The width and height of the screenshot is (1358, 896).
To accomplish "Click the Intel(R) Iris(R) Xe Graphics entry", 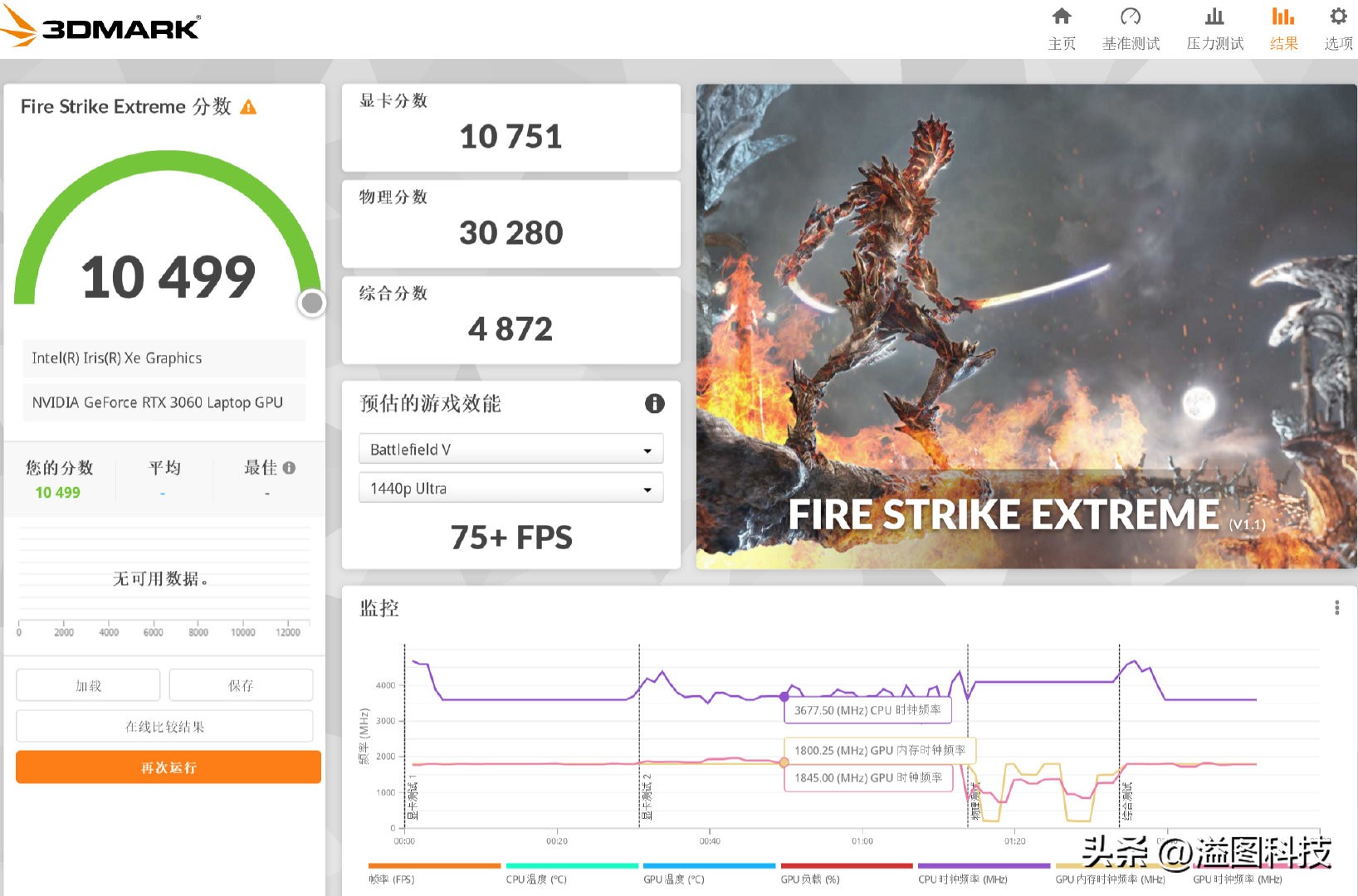I will [164, 358].
